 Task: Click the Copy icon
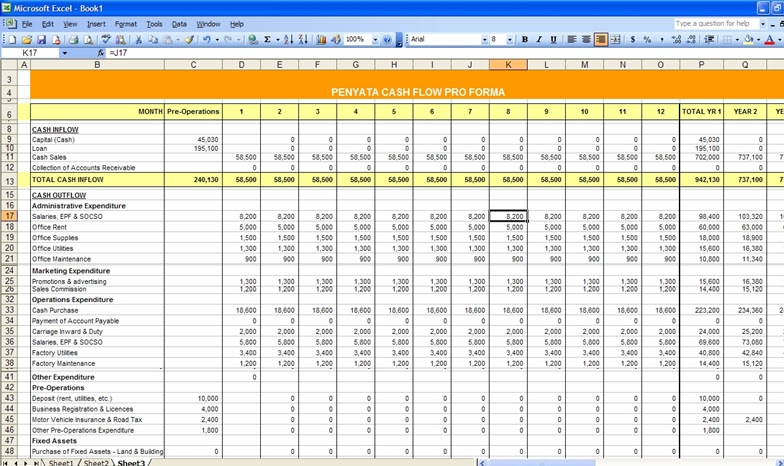[x=153, y=40]
